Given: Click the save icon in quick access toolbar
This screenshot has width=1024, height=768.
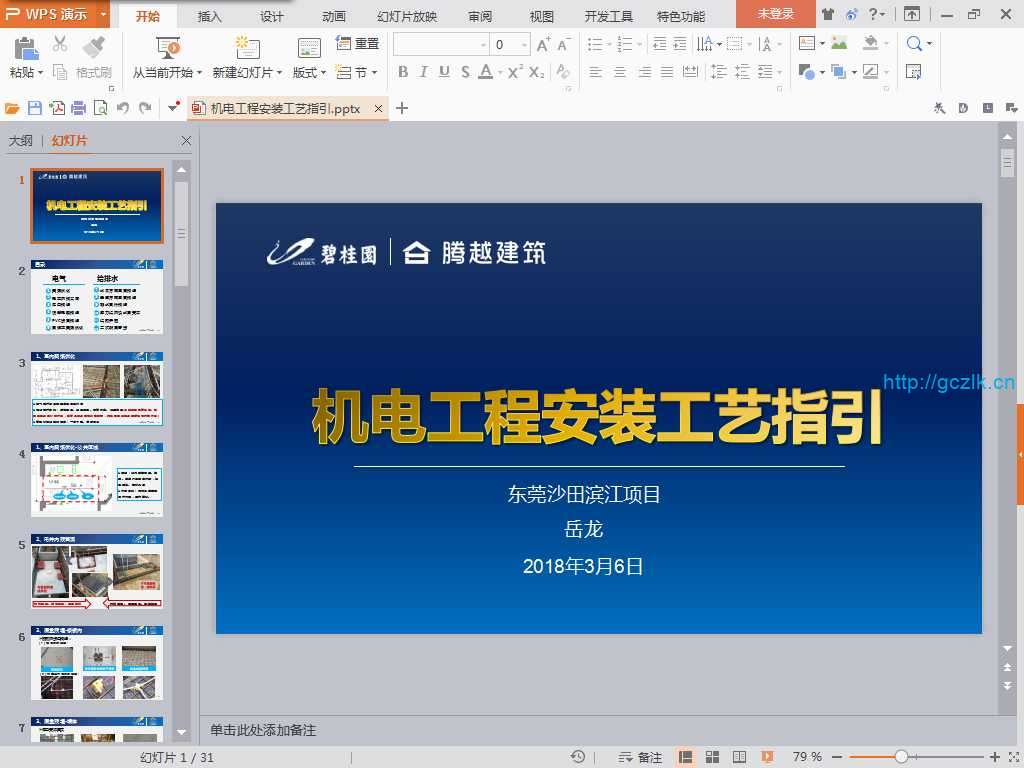Looking at the screenshot, I should click(35, 108).
